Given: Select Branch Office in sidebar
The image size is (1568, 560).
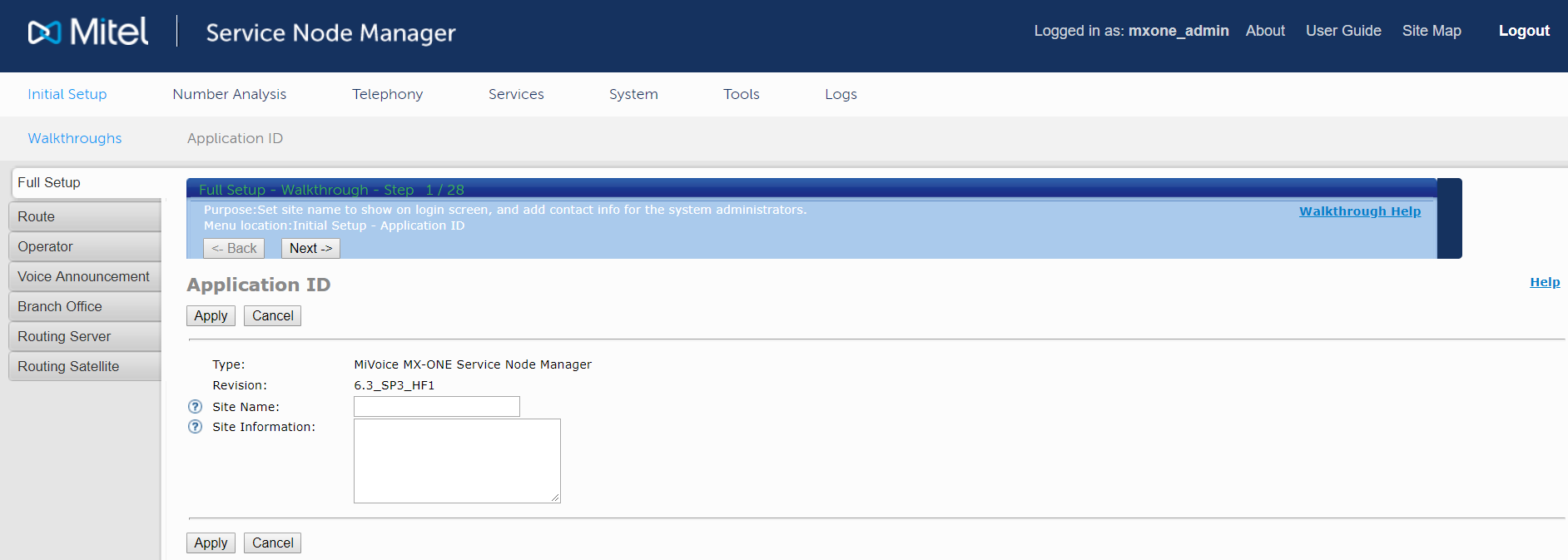Looking at the screenshot, I should coord(85,306).
